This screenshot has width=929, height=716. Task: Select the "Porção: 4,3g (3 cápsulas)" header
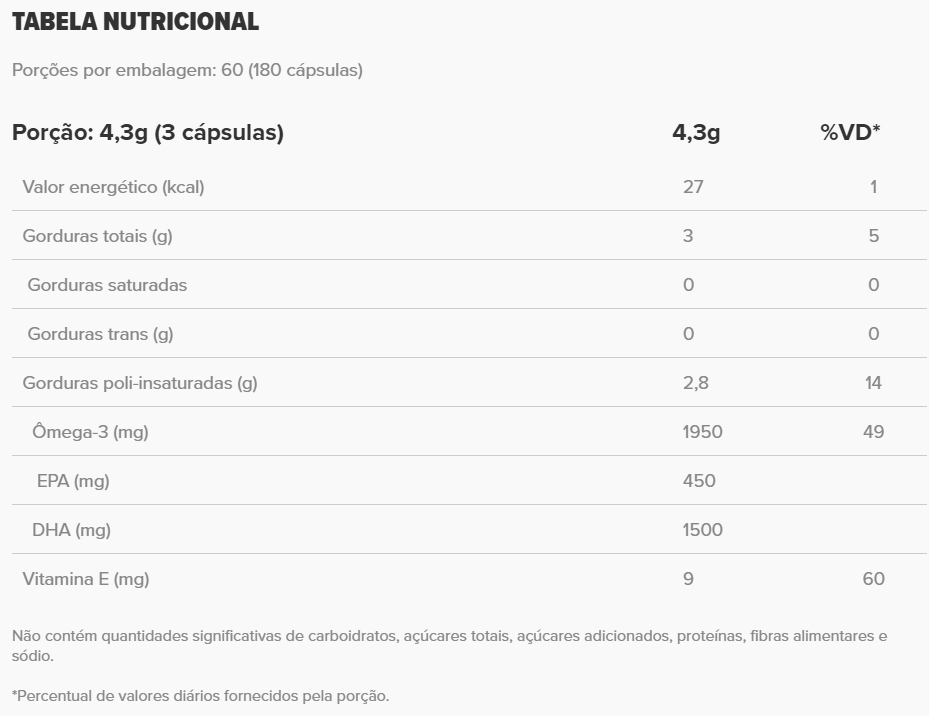click(x=148, y=133)
